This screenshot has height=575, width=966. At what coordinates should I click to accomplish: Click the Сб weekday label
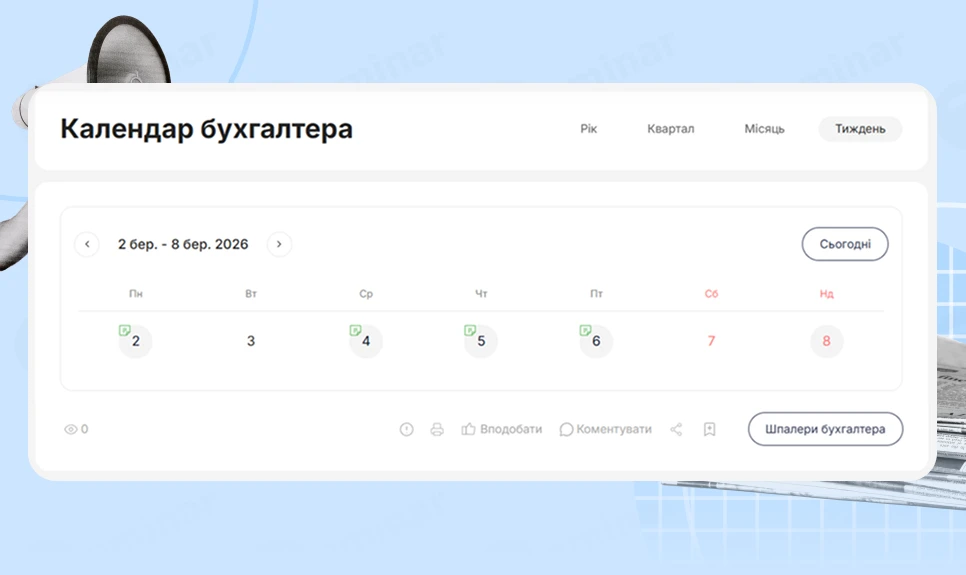click(711, 294)
